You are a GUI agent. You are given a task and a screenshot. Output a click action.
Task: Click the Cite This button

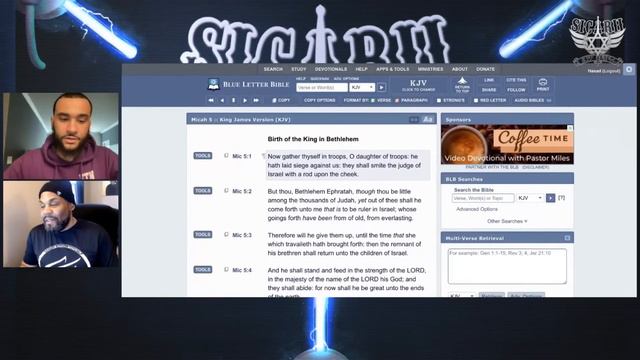point(516,80)
